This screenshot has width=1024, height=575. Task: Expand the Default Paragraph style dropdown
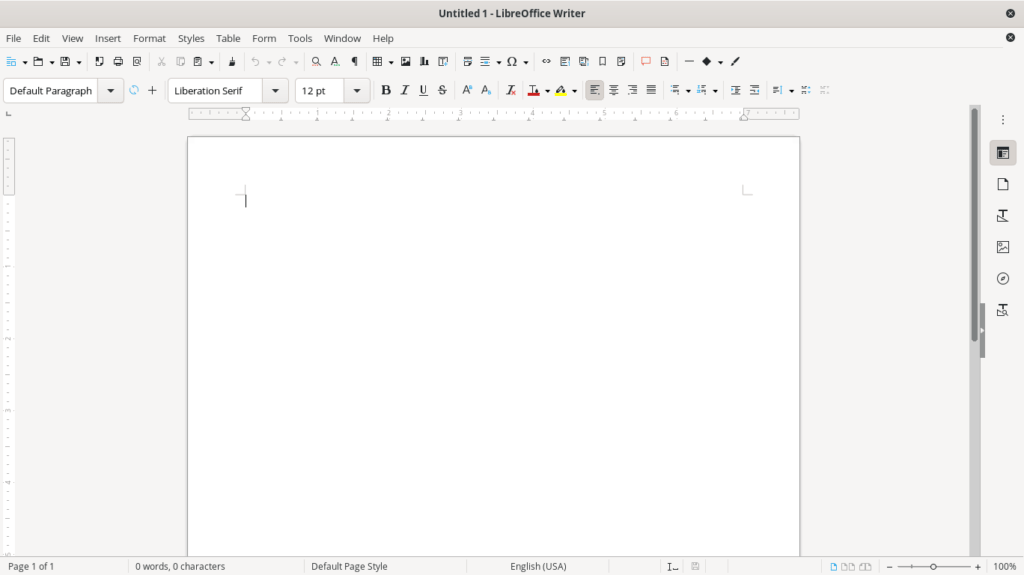(x=110, y=90)
